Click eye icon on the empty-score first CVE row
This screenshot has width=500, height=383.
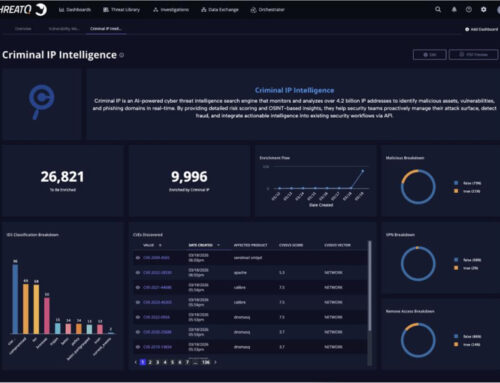point(138,258)
